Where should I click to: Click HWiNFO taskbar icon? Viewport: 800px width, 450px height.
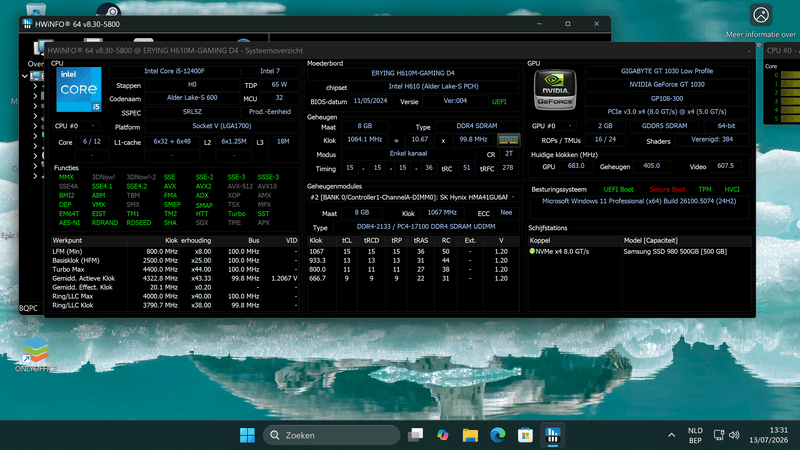[x=553, y=435]
